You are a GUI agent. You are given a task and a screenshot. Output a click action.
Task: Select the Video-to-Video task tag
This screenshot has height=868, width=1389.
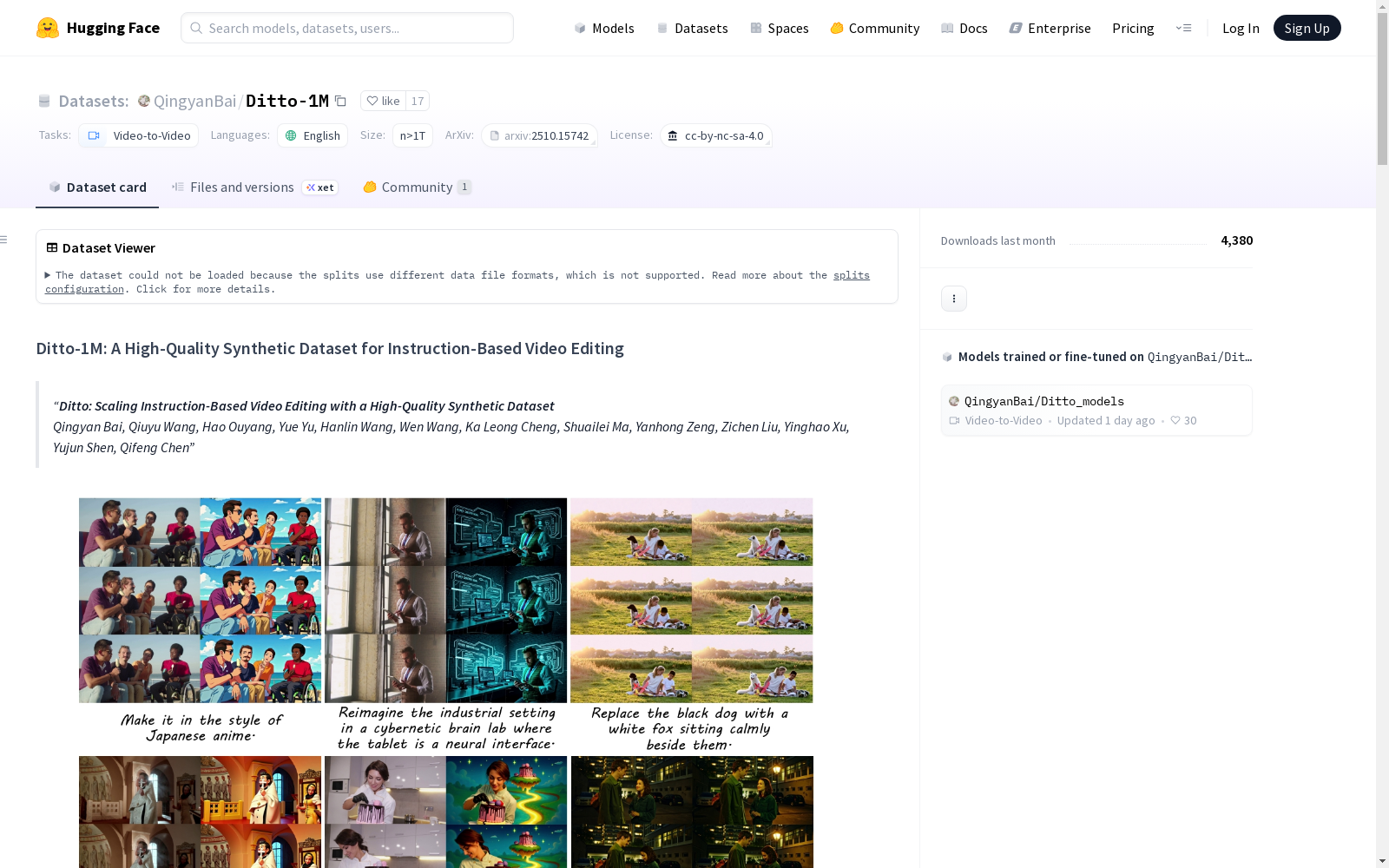[x=138, y=135]
